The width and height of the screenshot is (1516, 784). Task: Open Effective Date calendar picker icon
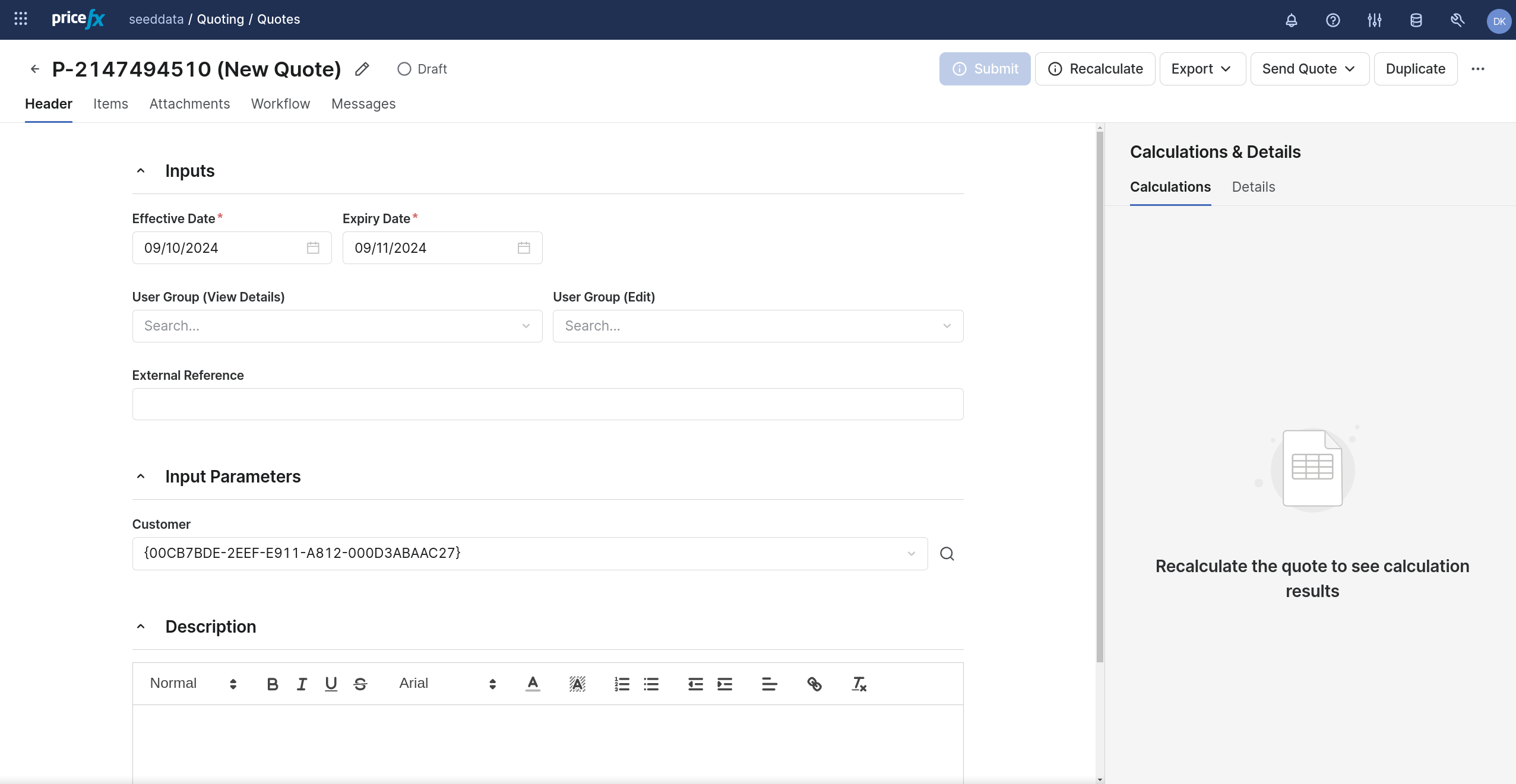(313, 248)
